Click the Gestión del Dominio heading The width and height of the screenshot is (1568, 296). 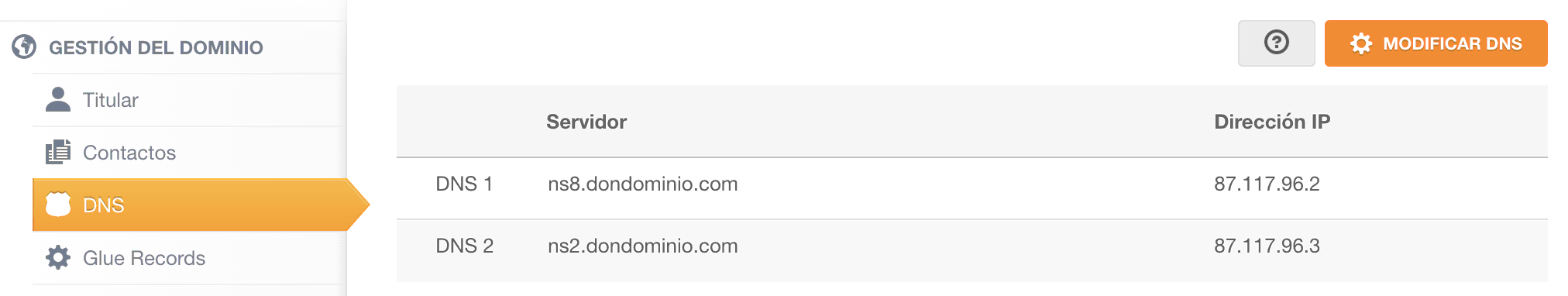click(x=156, y=47)
